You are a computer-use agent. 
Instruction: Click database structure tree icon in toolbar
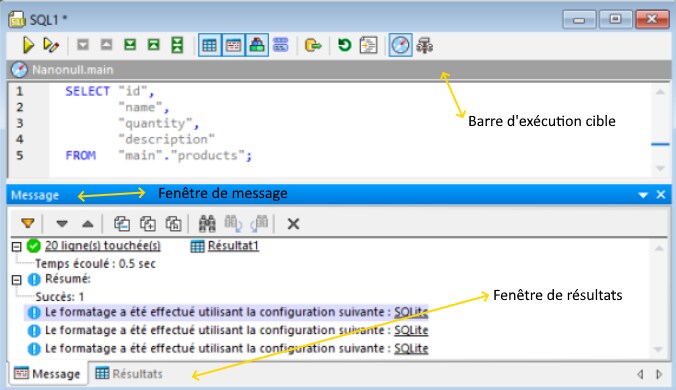425,45
